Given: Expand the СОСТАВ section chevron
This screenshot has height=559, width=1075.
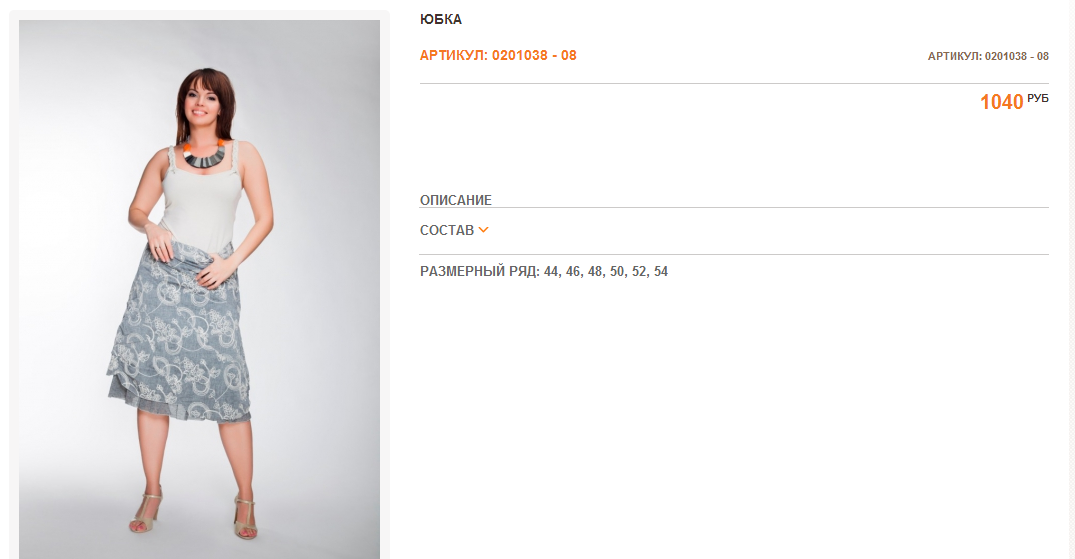Looking at the screenshot, I should 483,230.
